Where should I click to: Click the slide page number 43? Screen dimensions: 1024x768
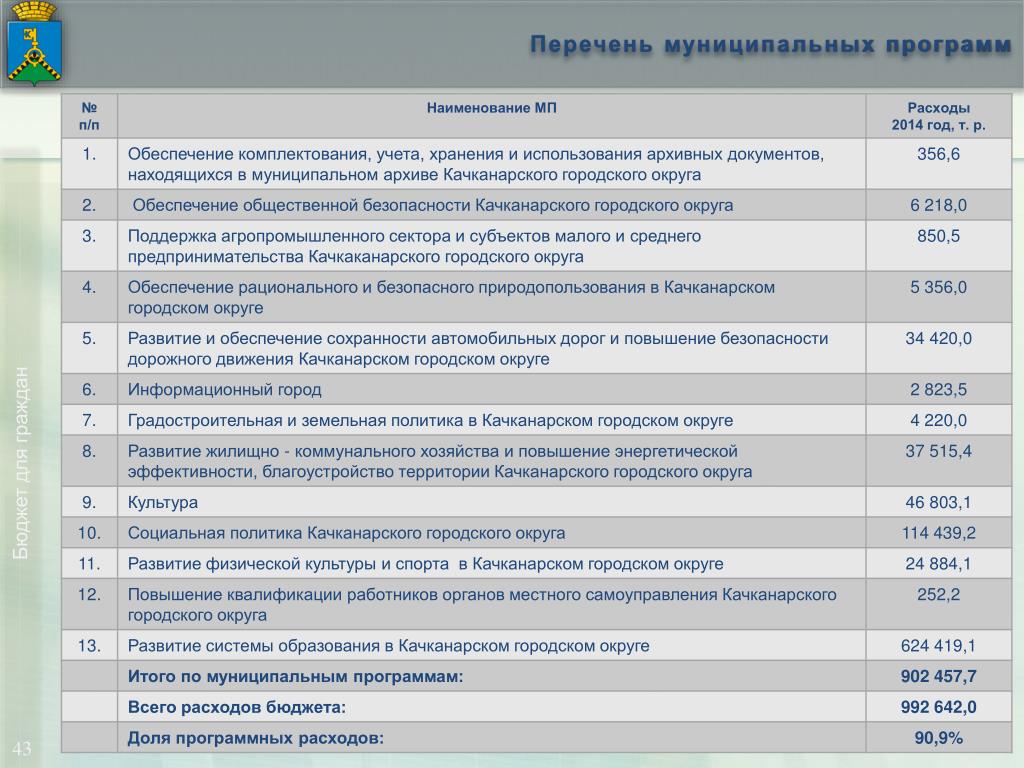(22, 748)
